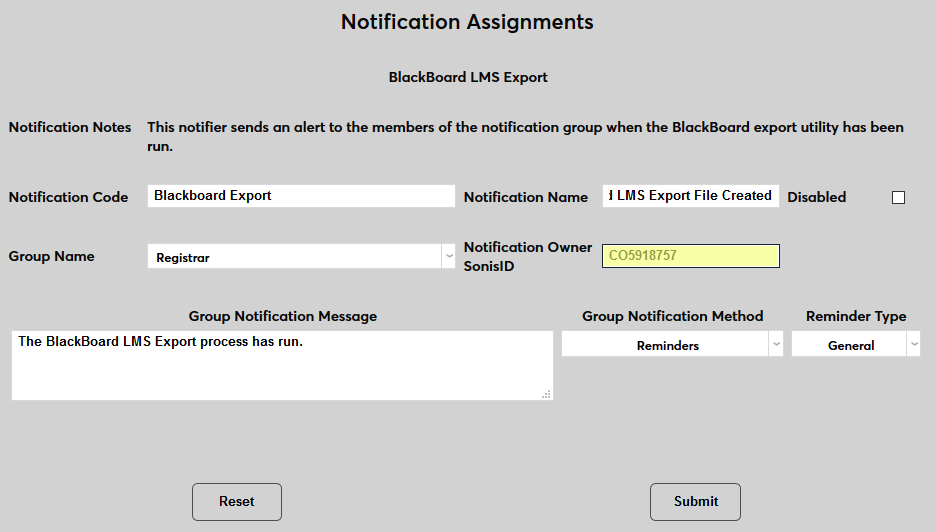Open the Group Notification Method dropdown
This screenshot has height=532, width=936.
coord(672,344)
